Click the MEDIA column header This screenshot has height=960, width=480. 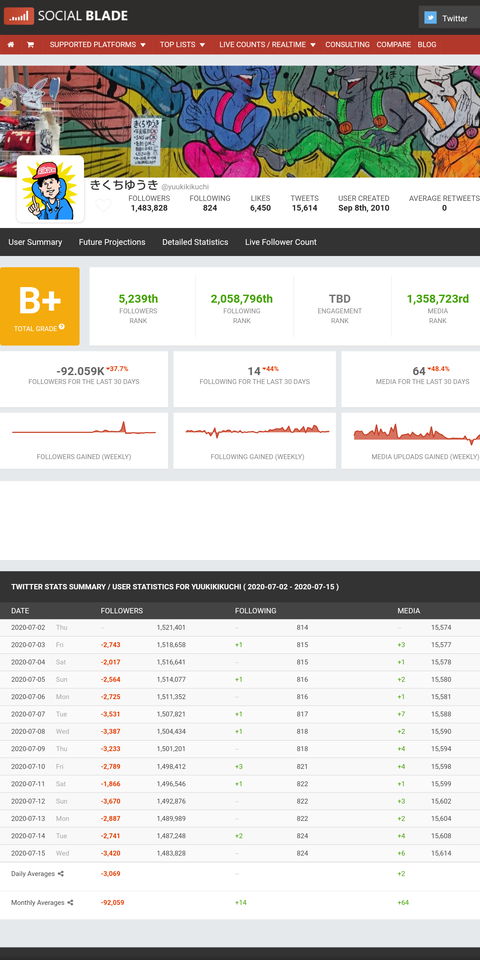(x=409, y=611)
